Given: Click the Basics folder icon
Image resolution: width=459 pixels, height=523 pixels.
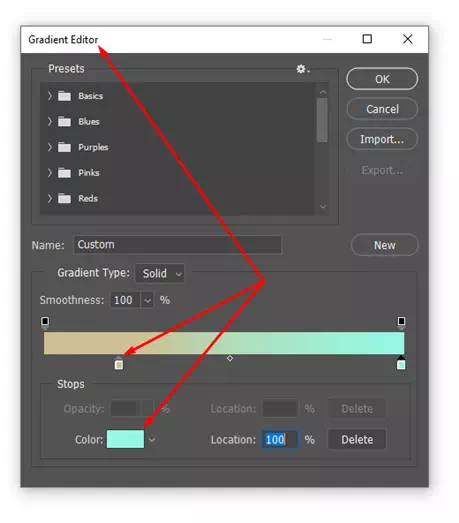Looking at the screenshot, I should [64, 96].
